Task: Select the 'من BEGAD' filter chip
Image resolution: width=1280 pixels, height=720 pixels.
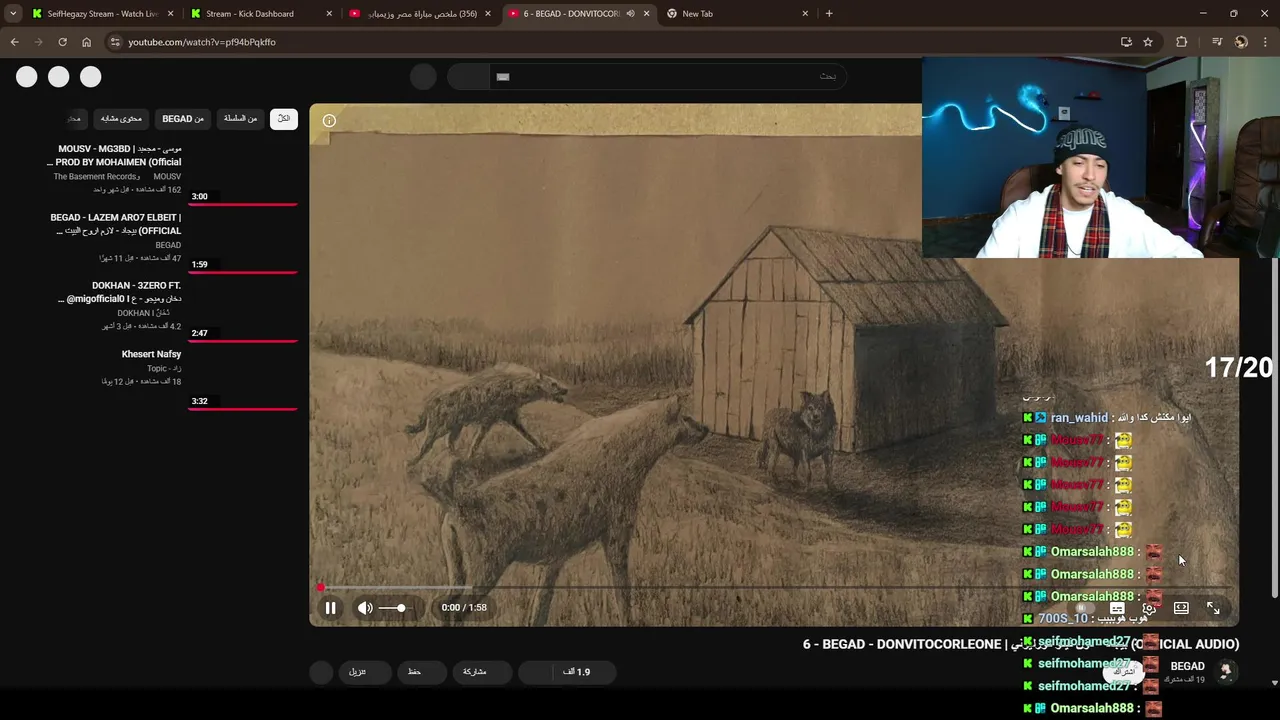Action: (183, 119)
